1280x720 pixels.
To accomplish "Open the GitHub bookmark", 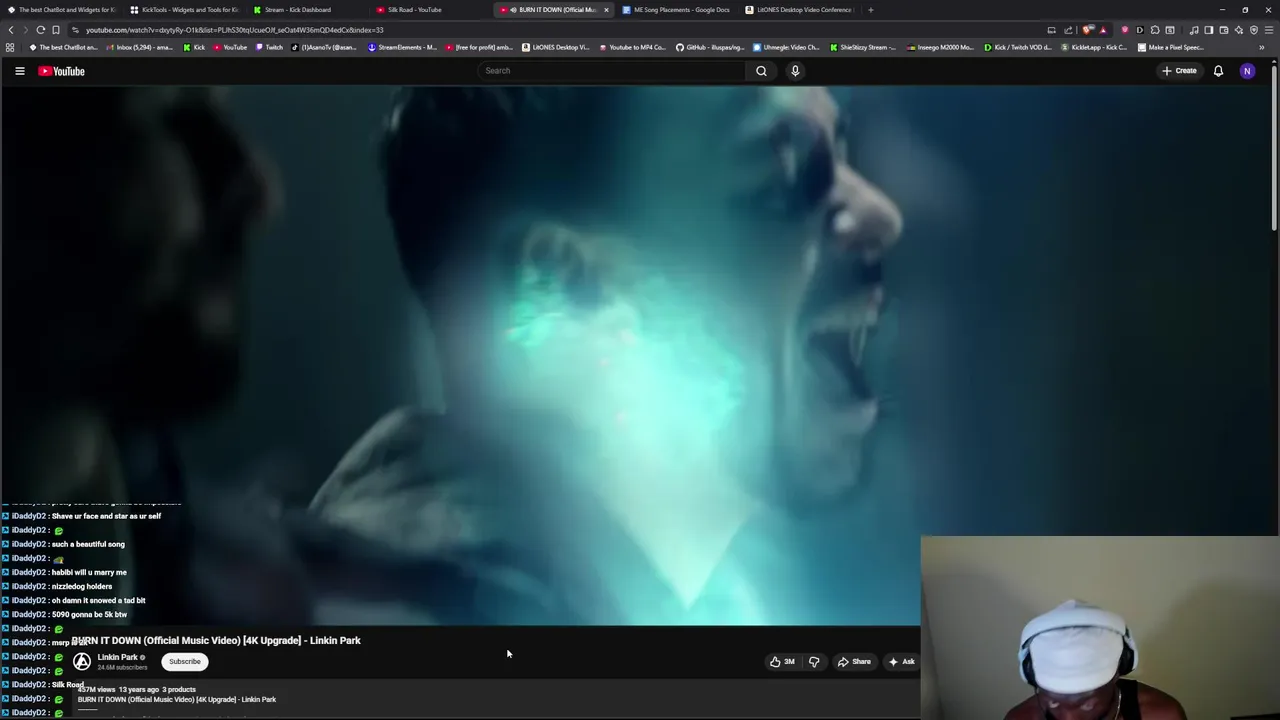I will pyautogui.click(x=709, y=47).
